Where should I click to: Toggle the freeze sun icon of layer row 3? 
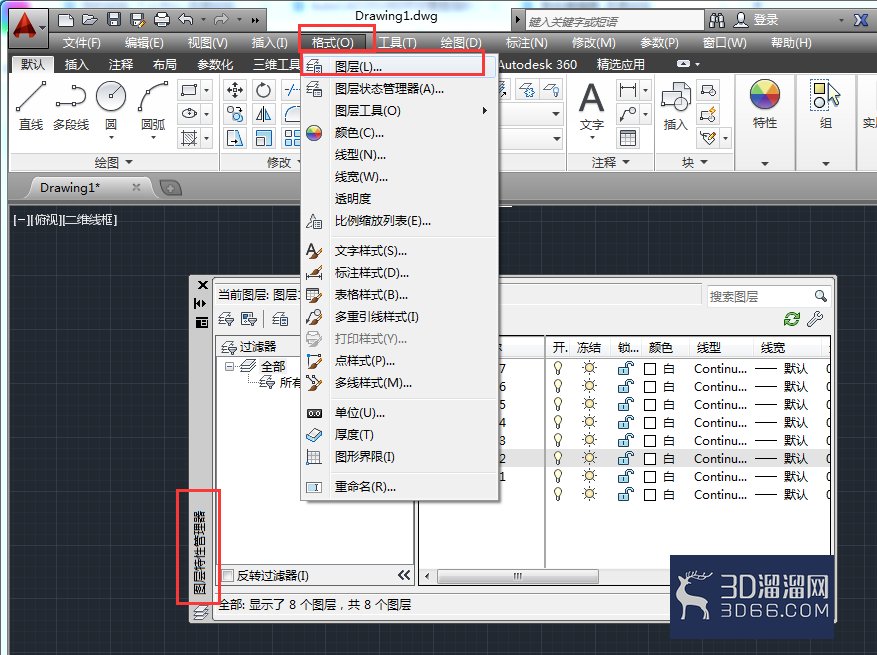[x=589, y=440]
